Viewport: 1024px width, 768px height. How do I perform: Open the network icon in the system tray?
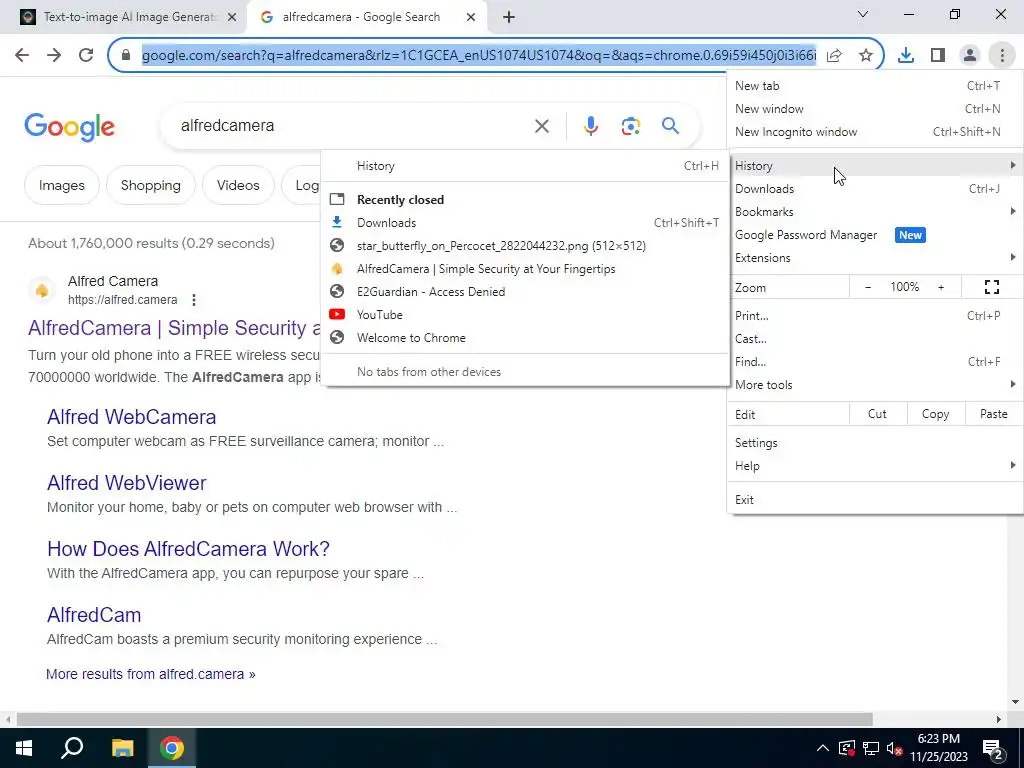(871, 748)
